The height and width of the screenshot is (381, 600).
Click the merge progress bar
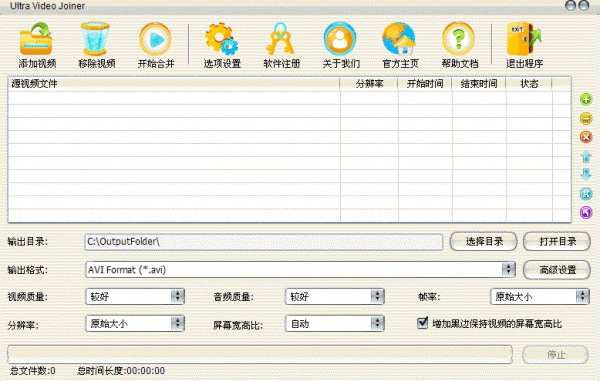pyautogui.click(x=260, y=355)
